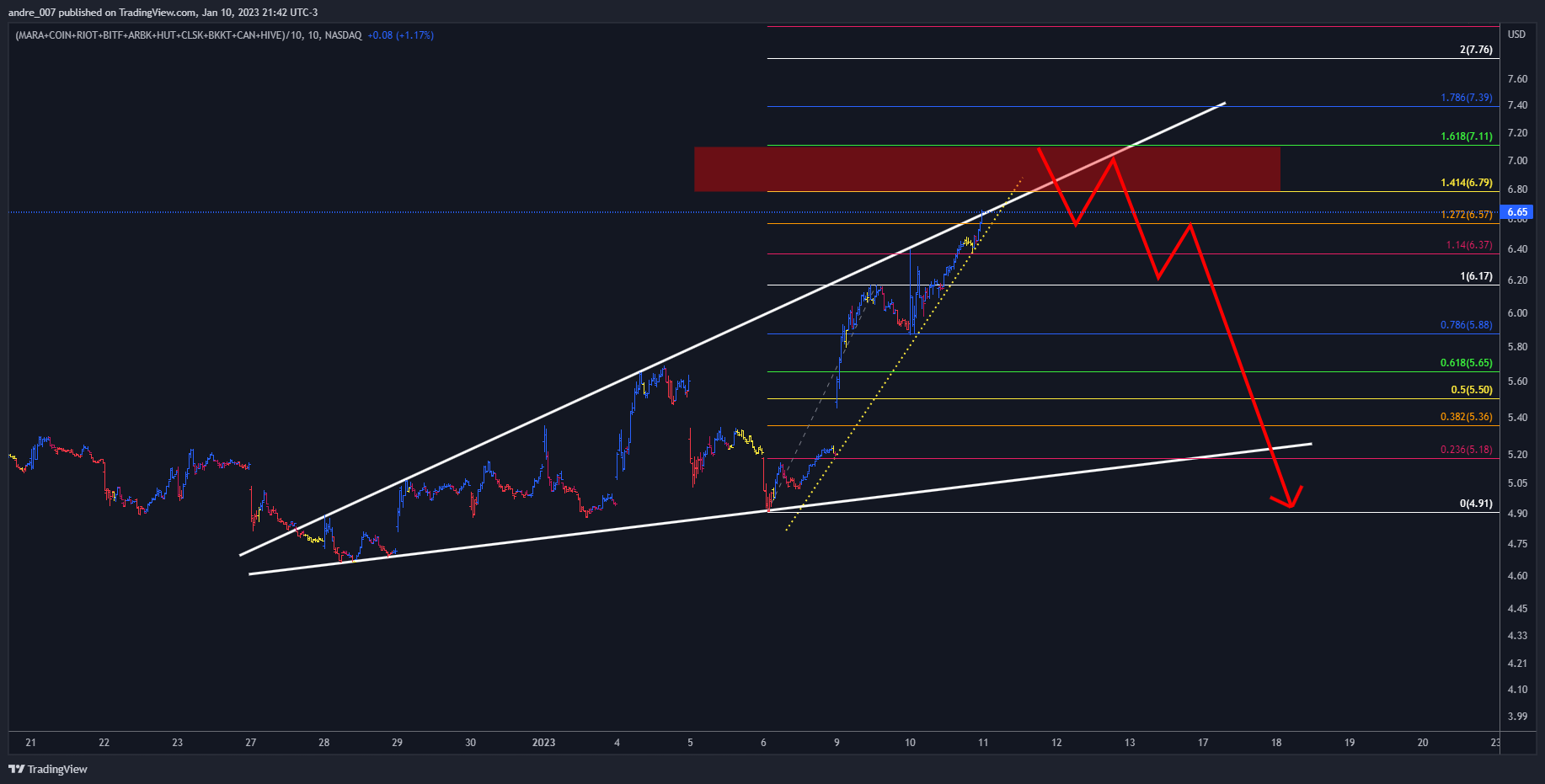This screenshot has width=1545, height=784.
Task: Click date 13 on the time axis
Action: [1130, 743]
